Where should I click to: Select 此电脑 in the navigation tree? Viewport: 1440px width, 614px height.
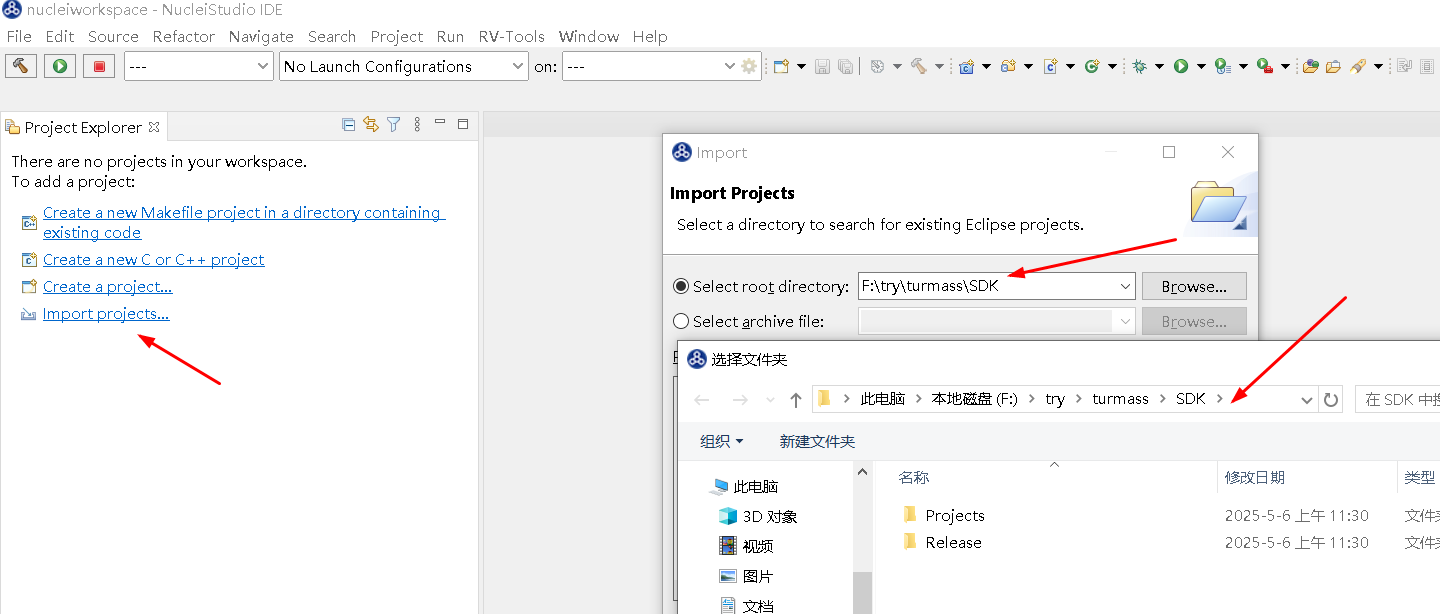755,486
